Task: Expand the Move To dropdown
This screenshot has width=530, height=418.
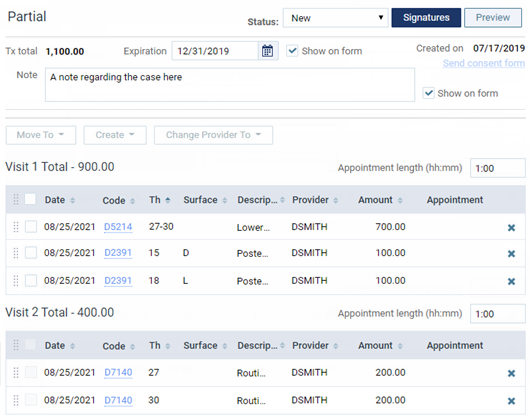Action: coord(41,135)
